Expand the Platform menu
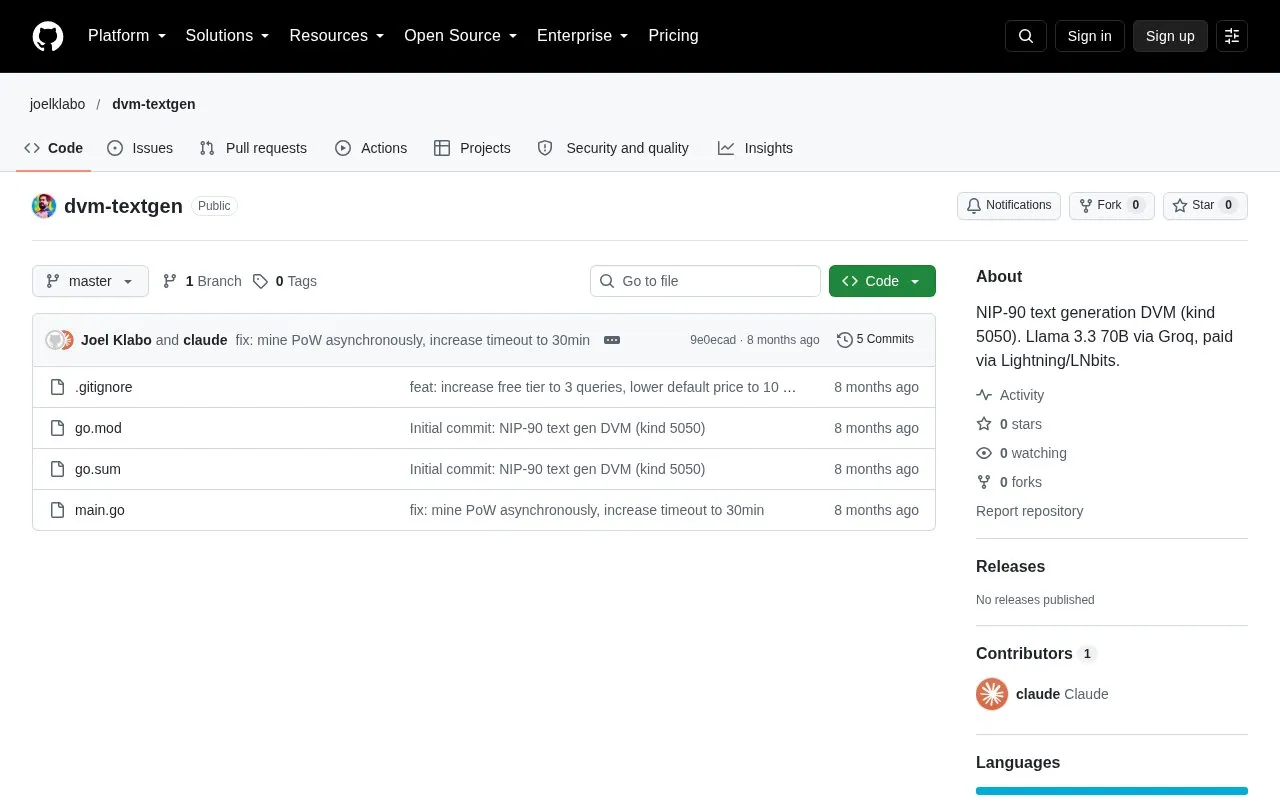This screenshot has height=800, width=1280. [127, 36]
